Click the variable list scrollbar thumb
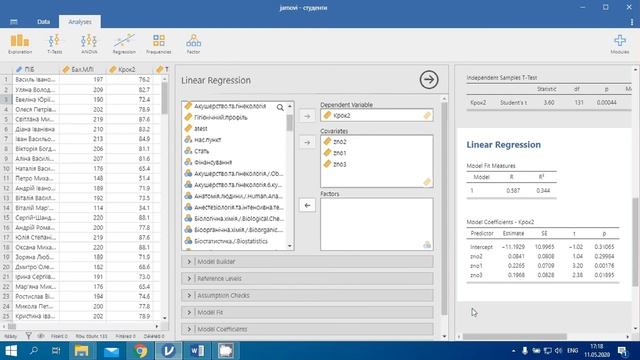Image resolution: width=640 pixels, height=360 pixels. [289, 122]
